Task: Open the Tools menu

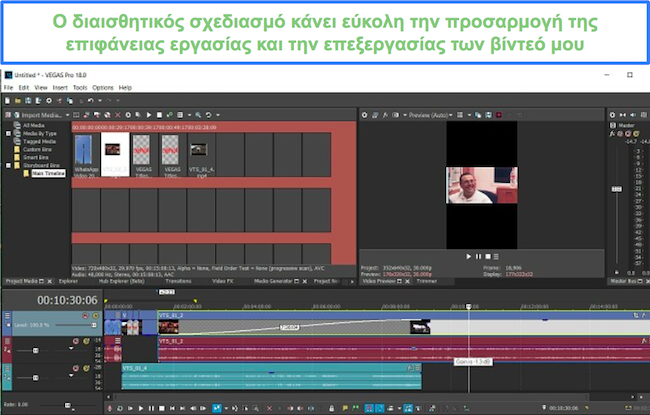Action: coord(80,87)
